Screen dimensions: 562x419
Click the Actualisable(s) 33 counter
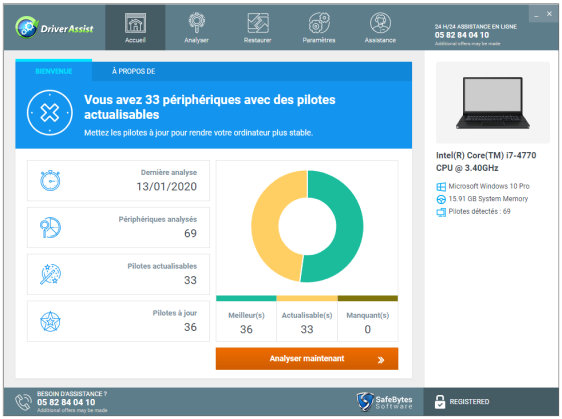pyautogui.click(x=307, y=322)
